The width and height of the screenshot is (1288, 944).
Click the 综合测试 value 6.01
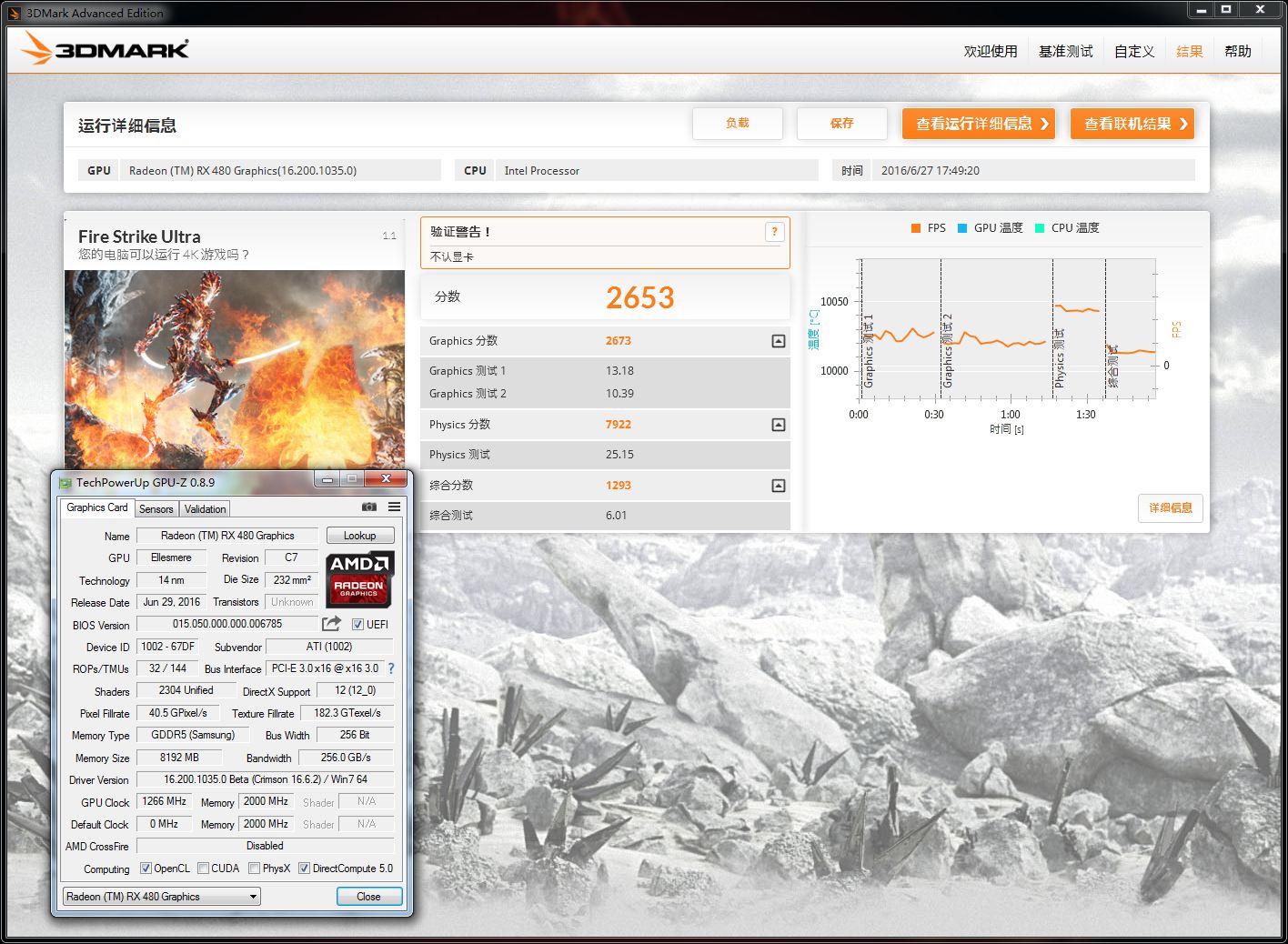click(617, 516)
